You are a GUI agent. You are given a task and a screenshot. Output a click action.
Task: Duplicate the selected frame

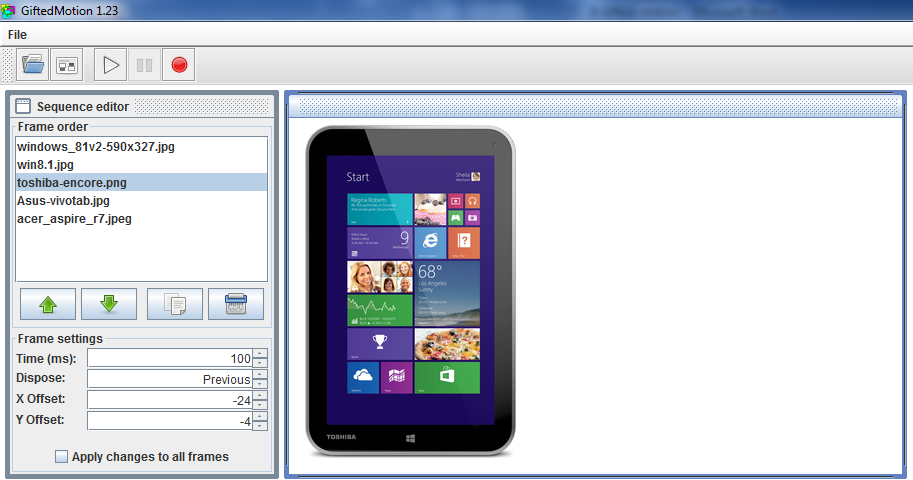(175, 304)
